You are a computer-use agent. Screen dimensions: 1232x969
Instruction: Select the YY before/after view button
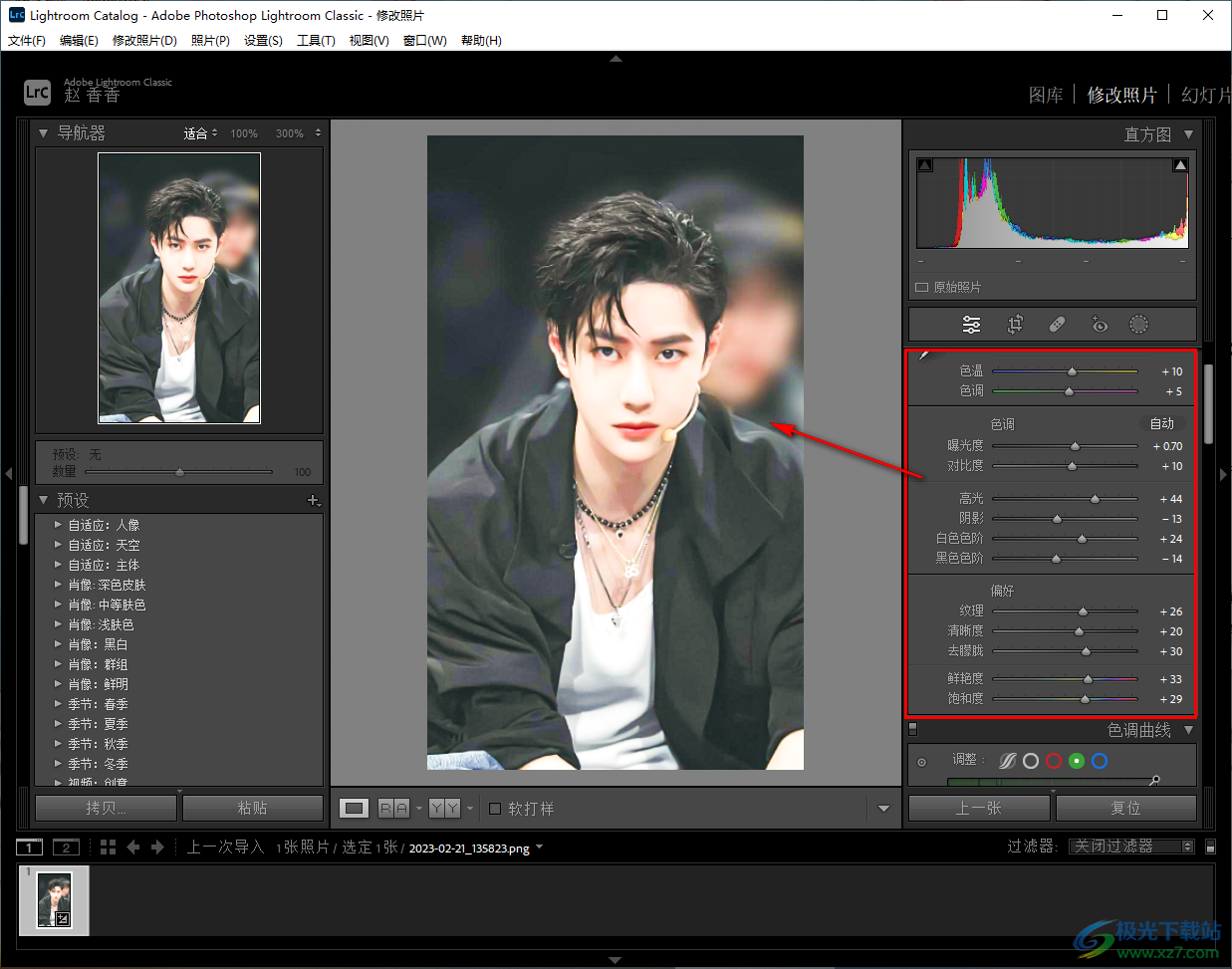point(445,809)
